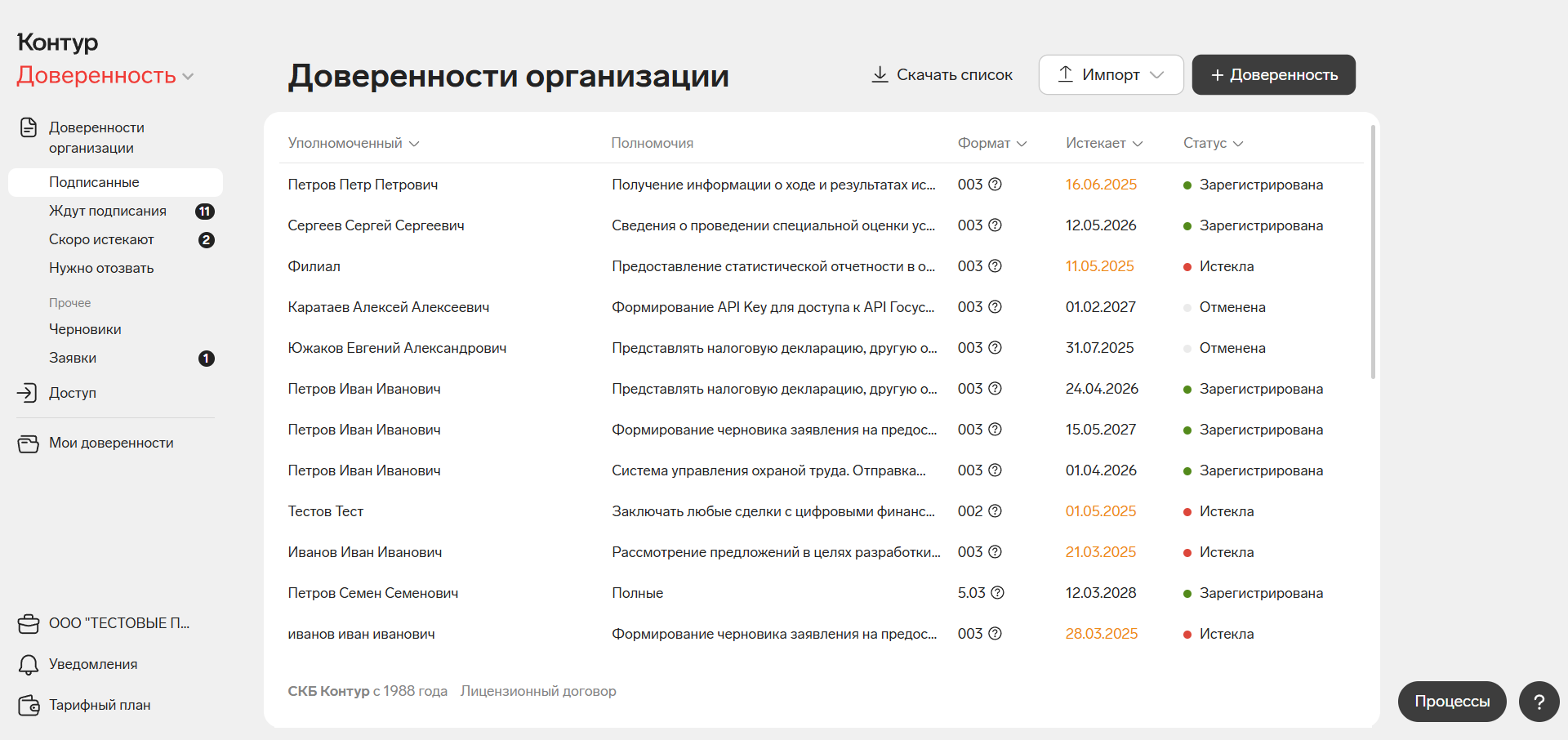Sort or filter by Уполномоченный column
Image resolution: width=1568 pixels, height=740 pixels.
pyautogui.click(x=354, y=143)
